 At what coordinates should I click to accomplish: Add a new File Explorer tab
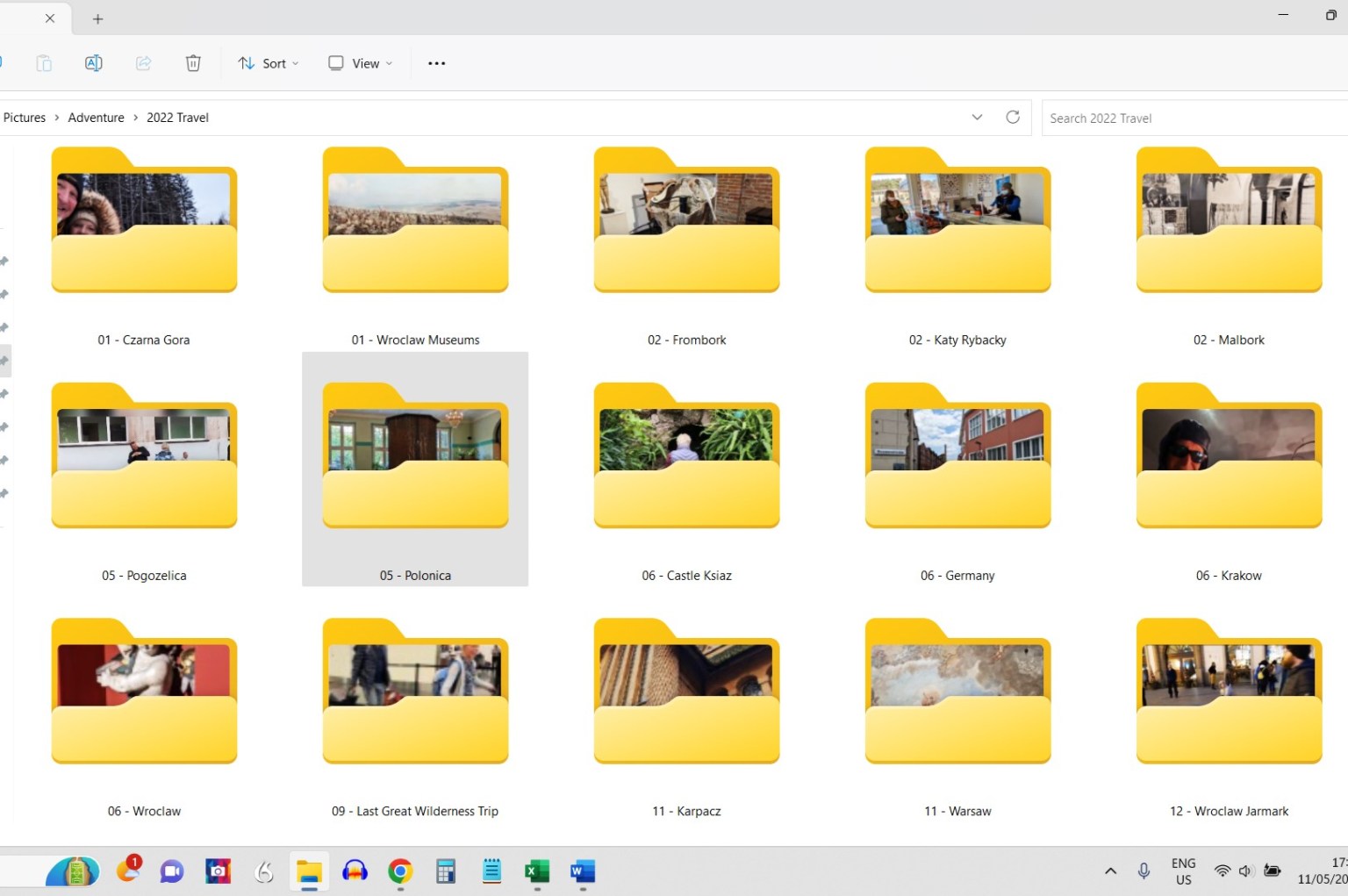(97, 18)
